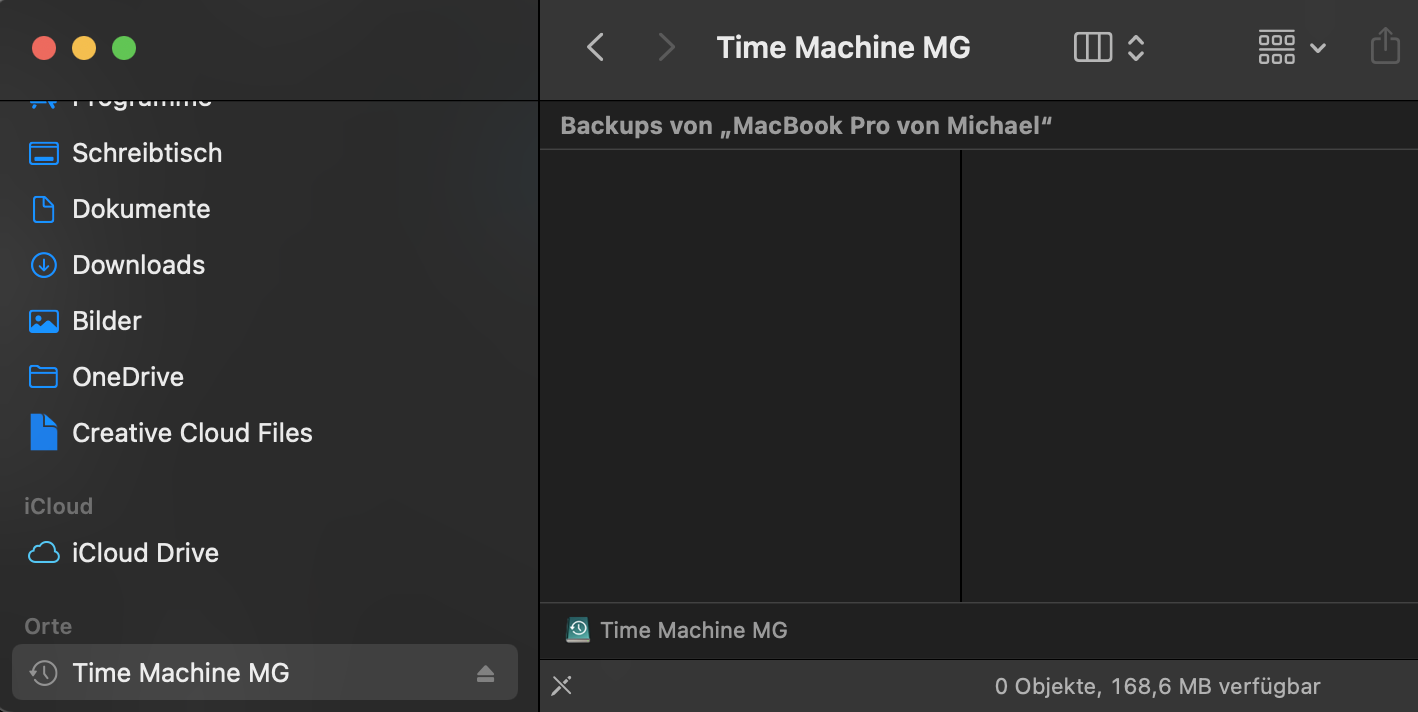Go back with the left chevron
The height and width of the screenshot is (712, 1418).
tap(596, 47)
